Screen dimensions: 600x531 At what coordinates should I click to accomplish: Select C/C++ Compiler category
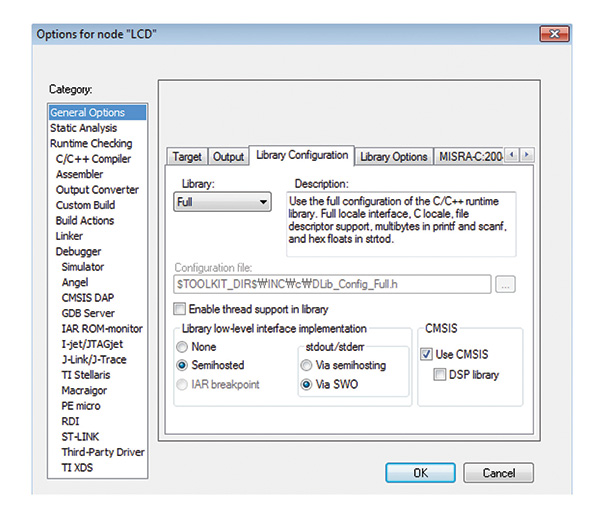[93, 159]
